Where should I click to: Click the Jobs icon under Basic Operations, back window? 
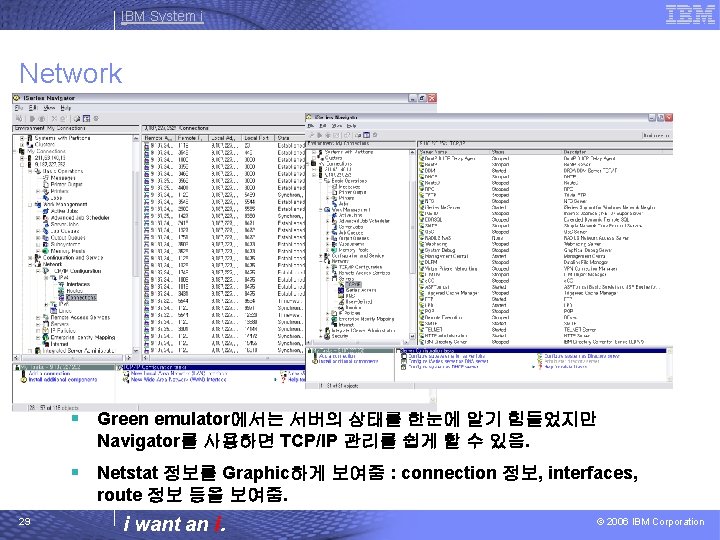46,197
